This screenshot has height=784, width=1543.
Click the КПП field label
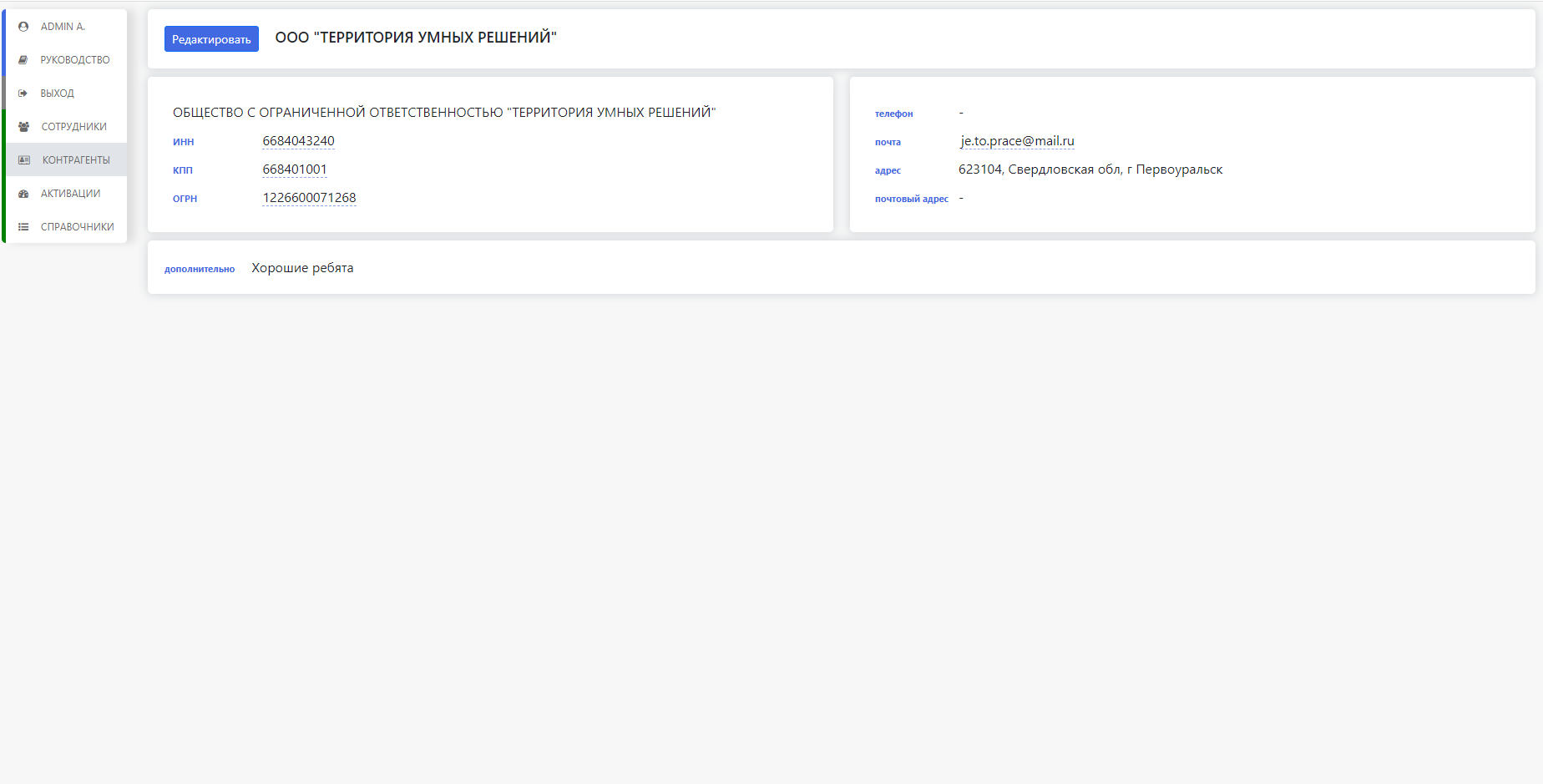pyautogui.click(x=182, y=170)
